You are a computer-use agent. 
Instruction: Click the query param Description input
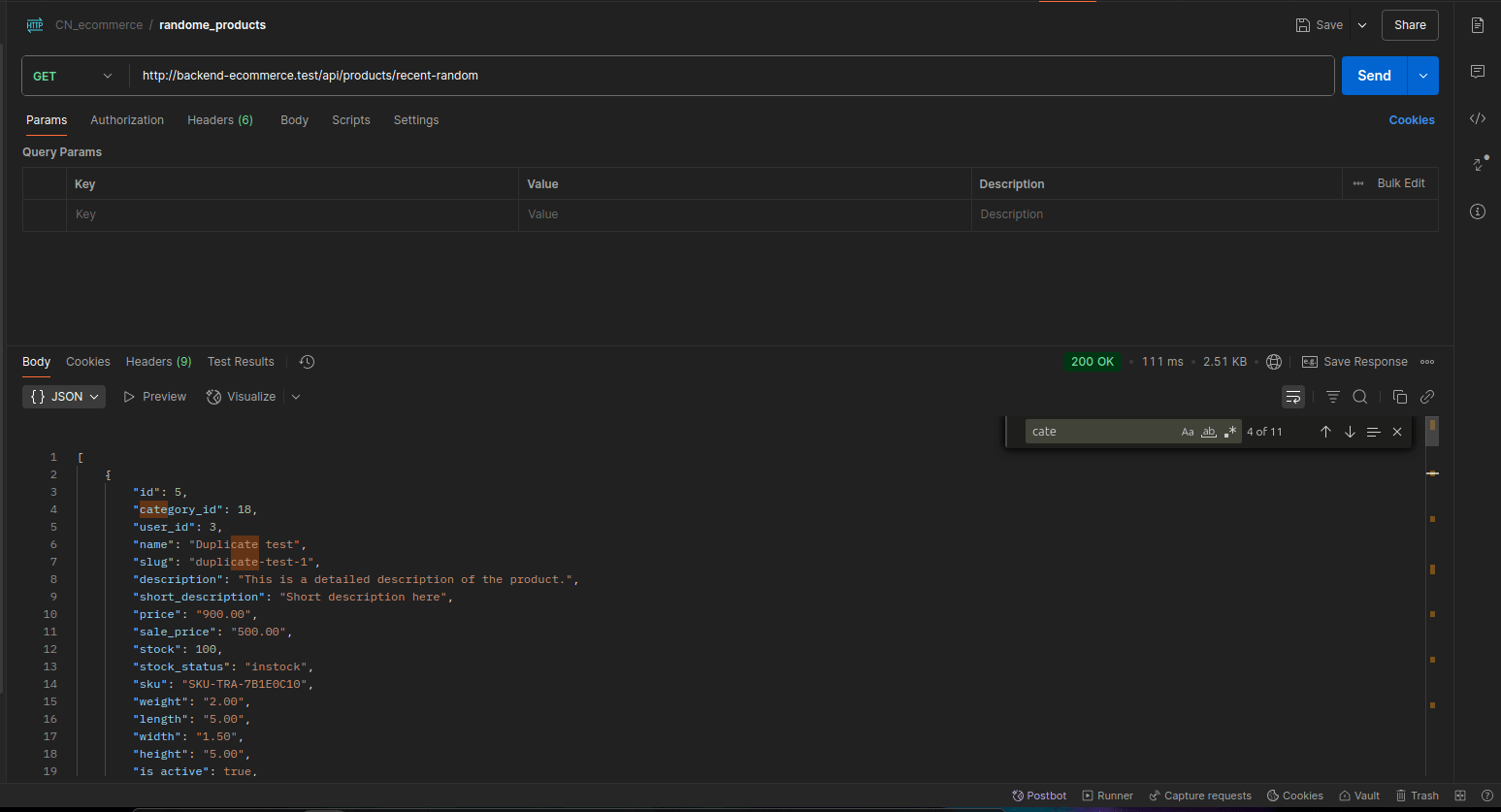click(1204, 214)
